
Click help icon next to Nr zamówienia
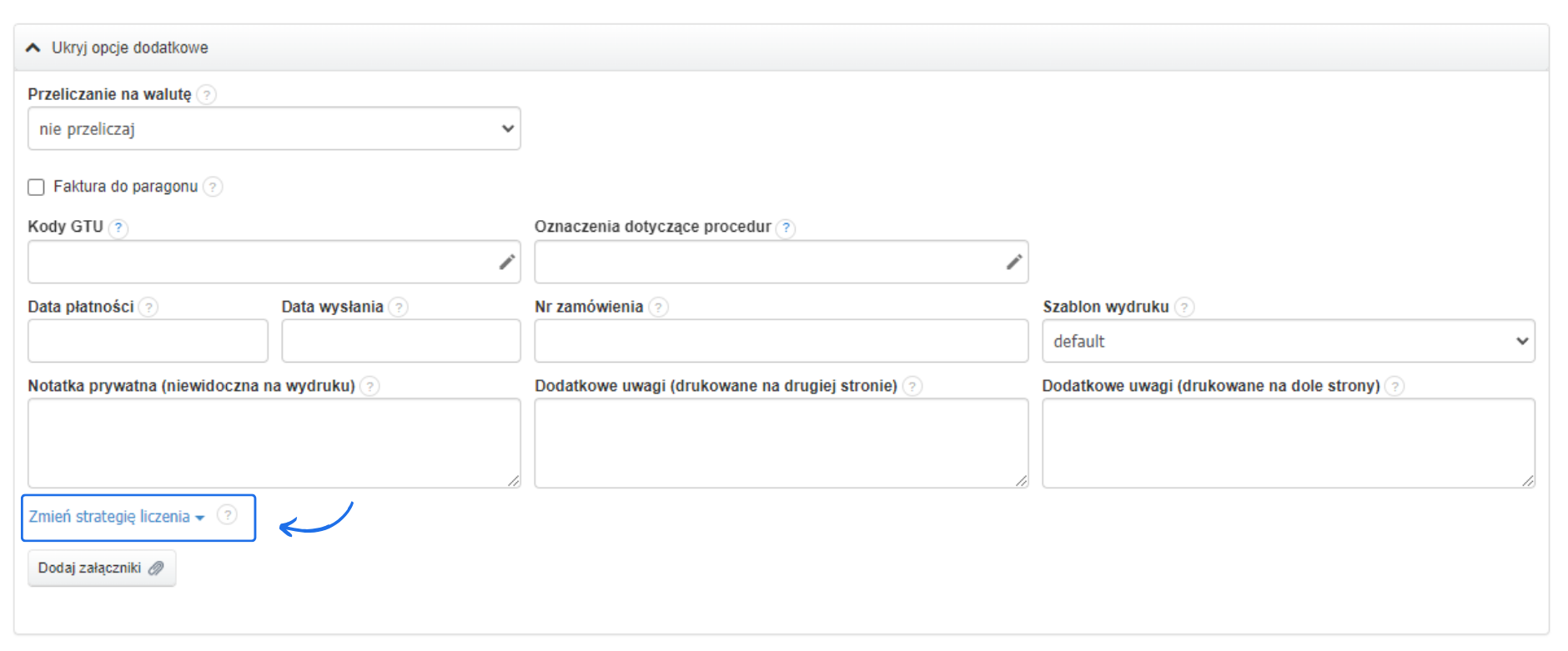click(x=658, y=308)
